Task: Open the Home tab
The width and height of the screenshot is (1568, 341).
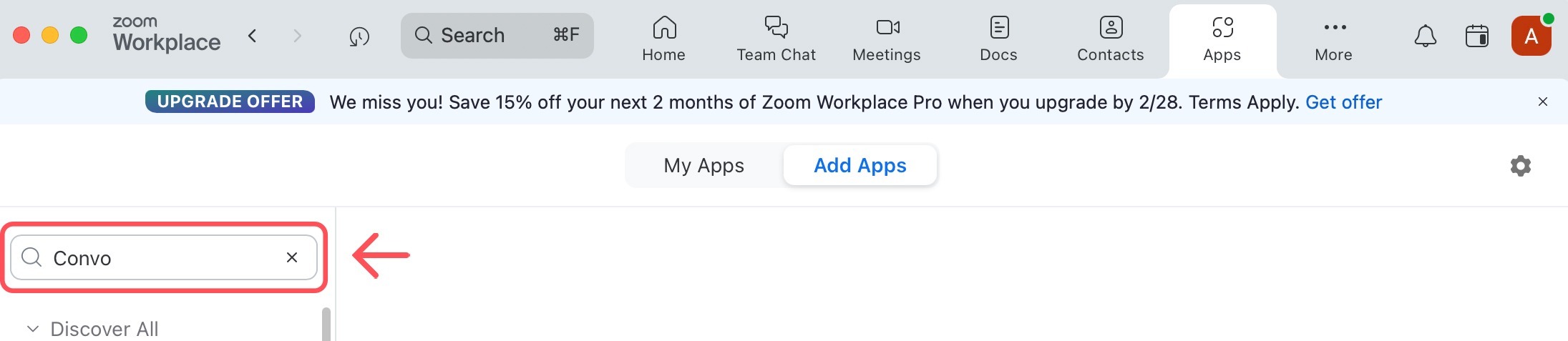Action: click(x=663, y=39)
